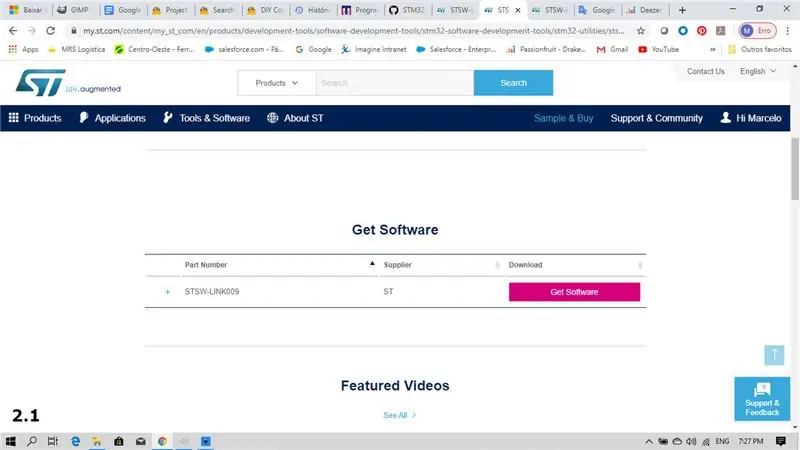Image resolution: width=800 pixels, height=450 pixels.
Task: Open Support & Feedback widget
Action: (762, 399)
